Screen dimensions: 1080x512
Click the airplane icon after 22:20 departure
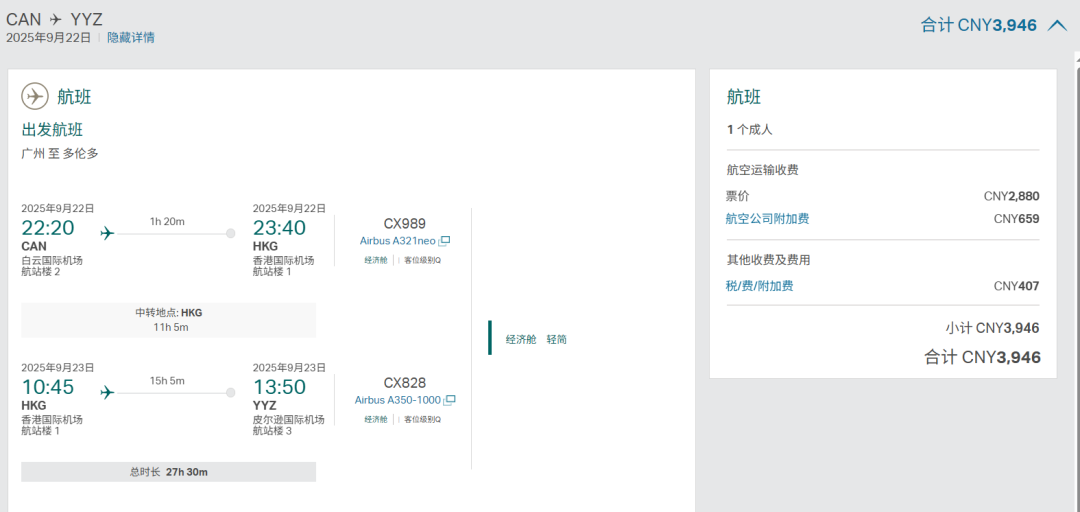[108, 233]
